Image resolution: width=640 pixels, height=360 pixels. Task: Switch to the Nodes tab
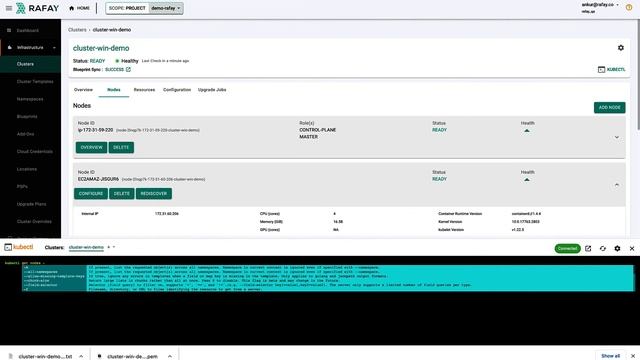pyautogui.click(x=114, y=90)
